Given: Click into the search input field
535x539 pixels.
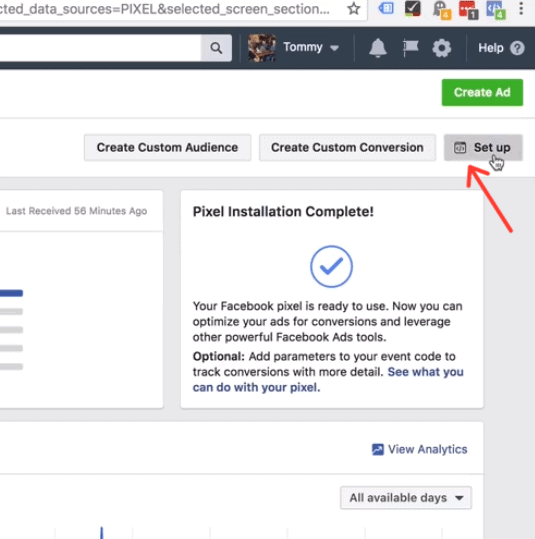Looking at the screenshot, I should pyautogui.click(x=100, y=48).
